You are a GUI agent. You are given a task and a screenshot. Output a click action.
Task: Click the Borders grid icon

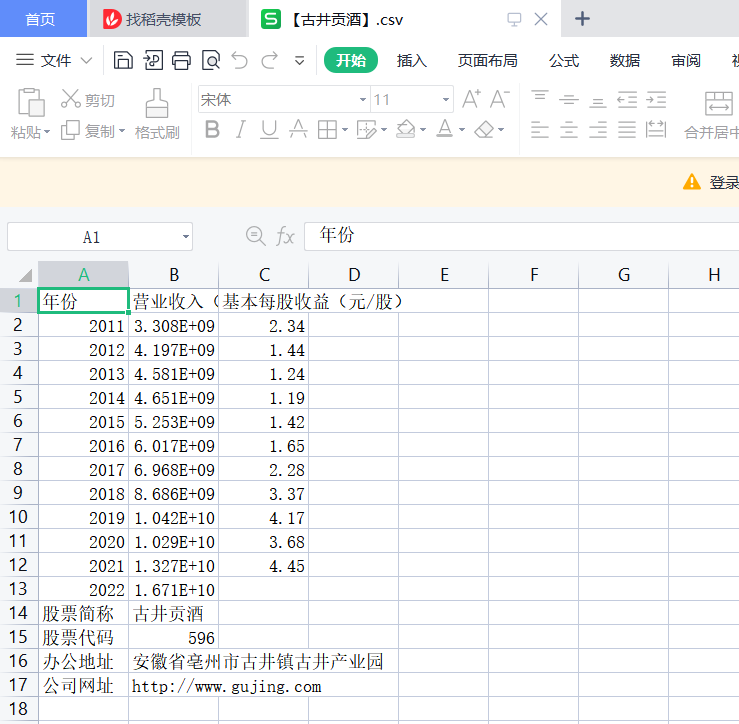327,130
